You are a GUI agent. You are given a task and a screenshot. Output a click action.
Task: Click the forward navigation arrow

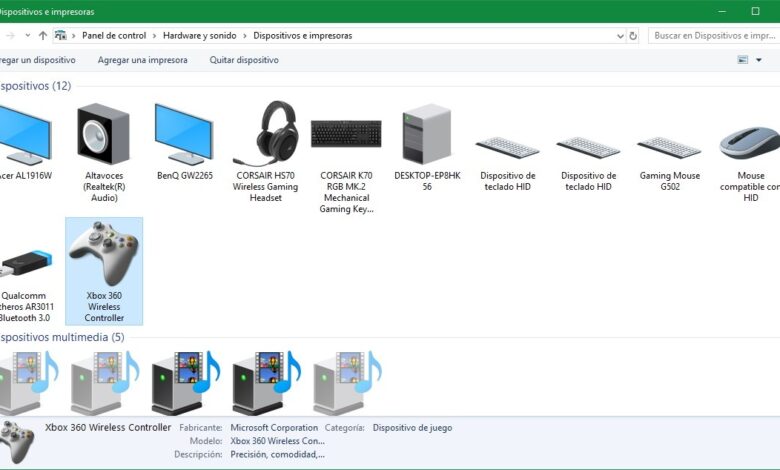tap(10, 36)
